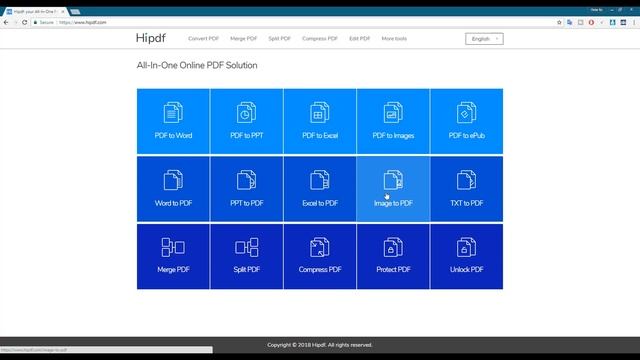Open the PDF to ePub tool icon

point(467,113)
